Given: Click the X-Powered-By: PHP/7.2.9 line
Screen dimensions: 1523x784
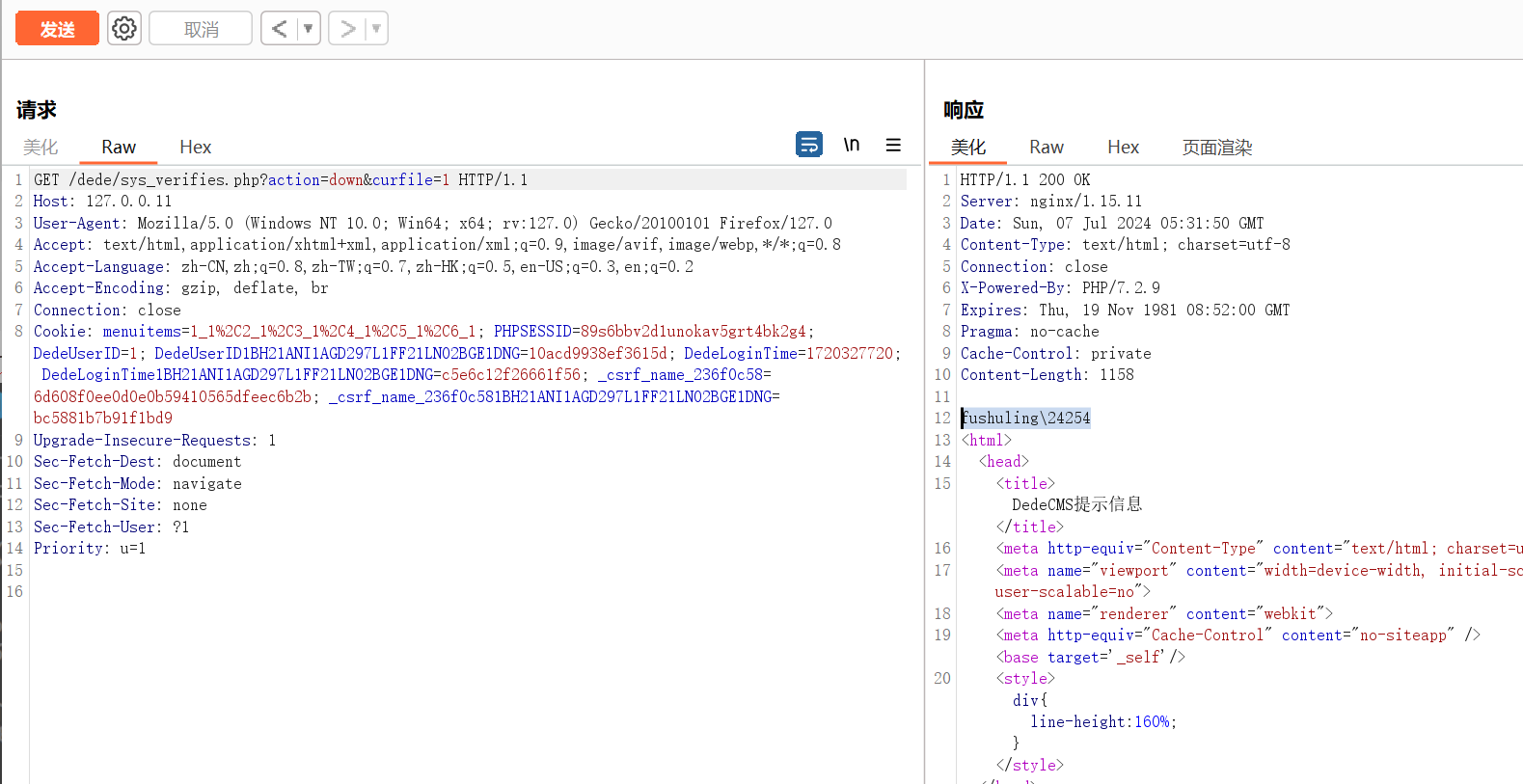Looking at the screenshot, I should [1060, 287].
